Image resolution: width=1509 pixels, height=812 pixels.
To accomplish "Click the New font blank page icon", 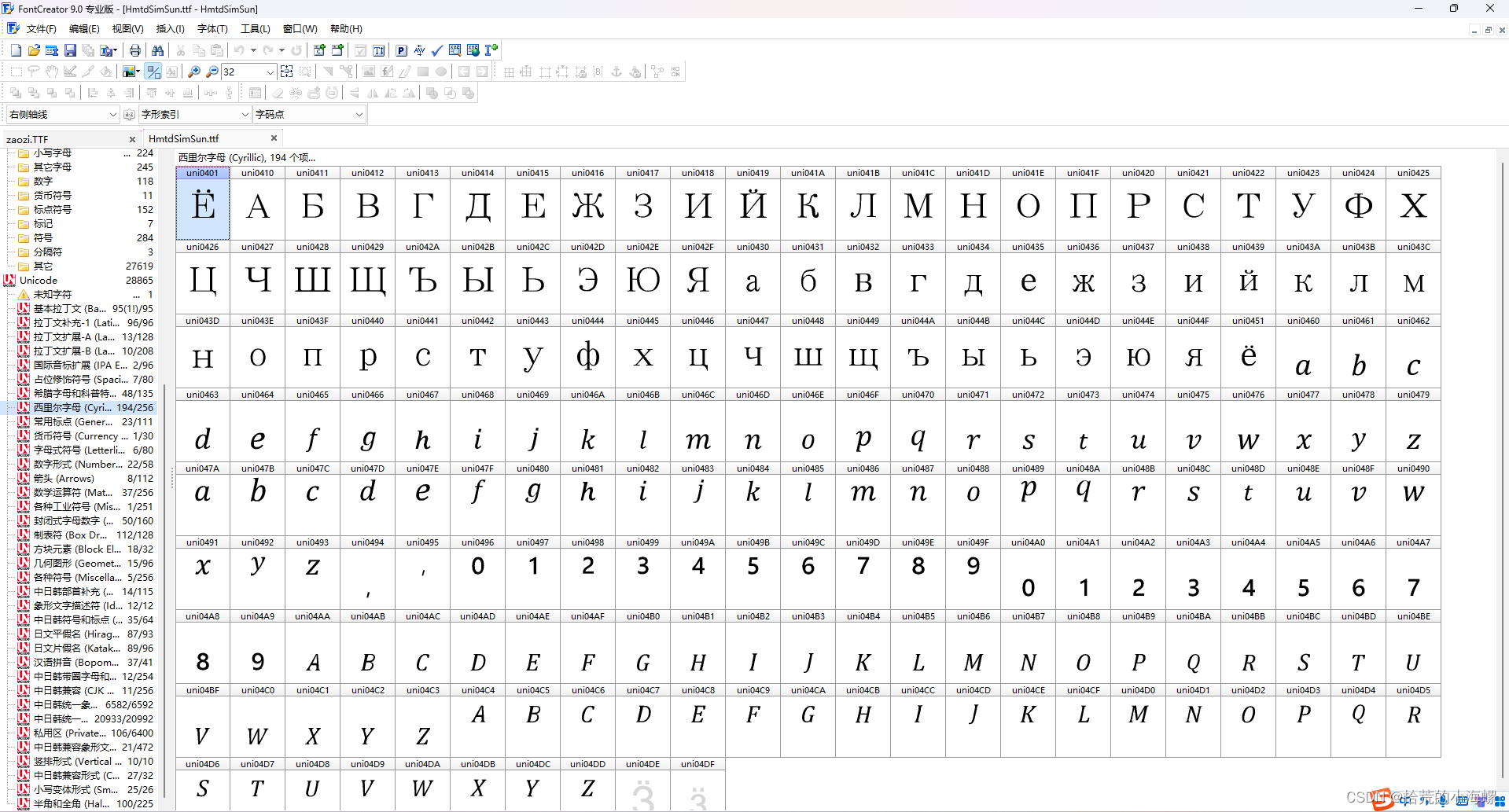I will click(x=16, y=50).
